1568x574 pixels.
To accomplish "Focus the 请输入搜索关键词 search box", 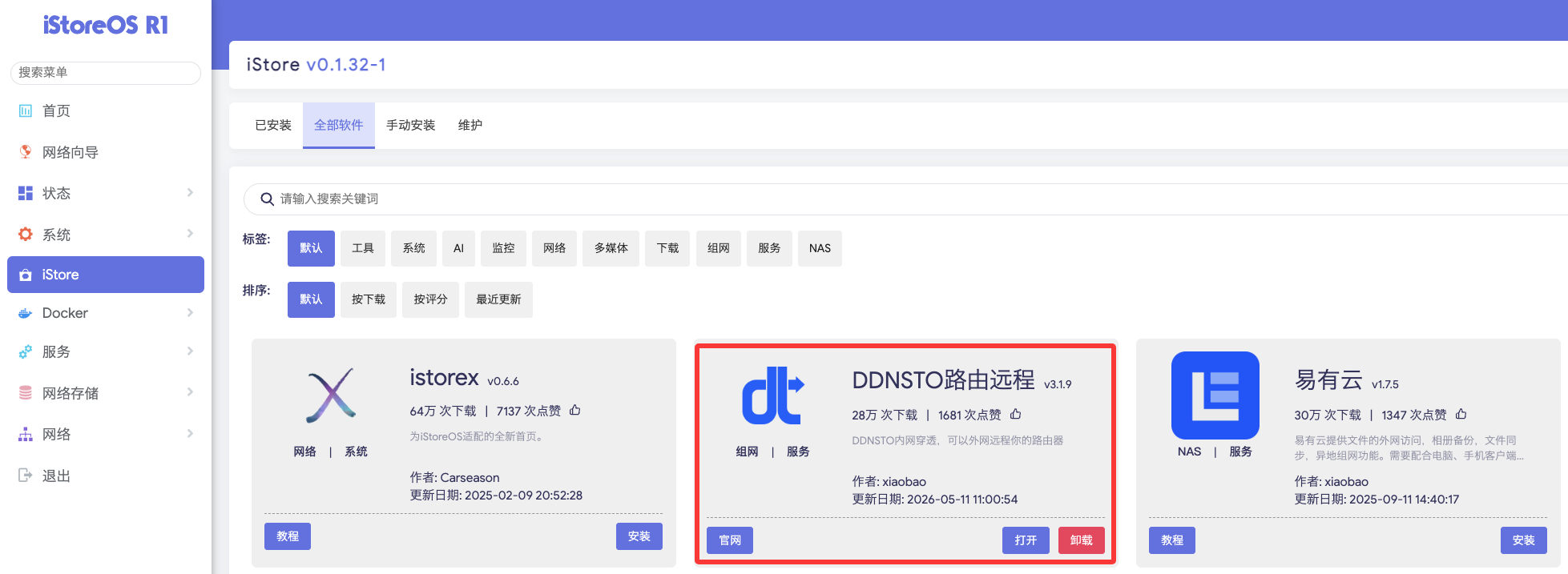I will pos(906,199).
